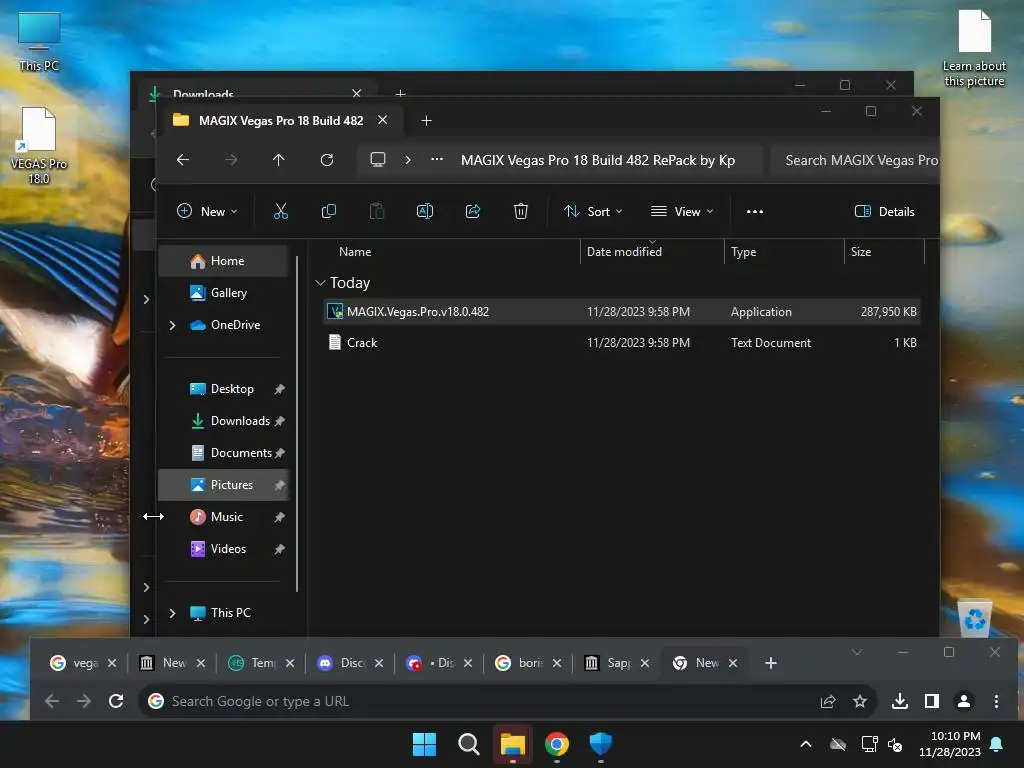Sort by the Type column header
Screen dimensions: 1024x768
click(744, 252)
